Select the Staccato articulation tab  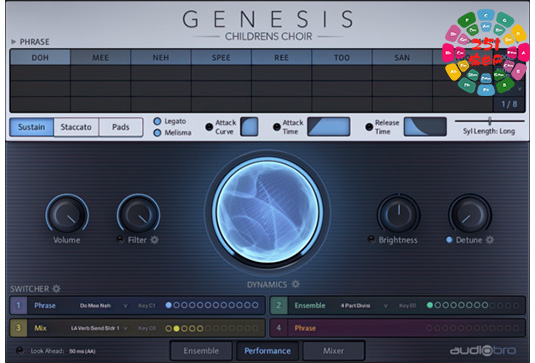pyautogui.click(x=76, y=127)
